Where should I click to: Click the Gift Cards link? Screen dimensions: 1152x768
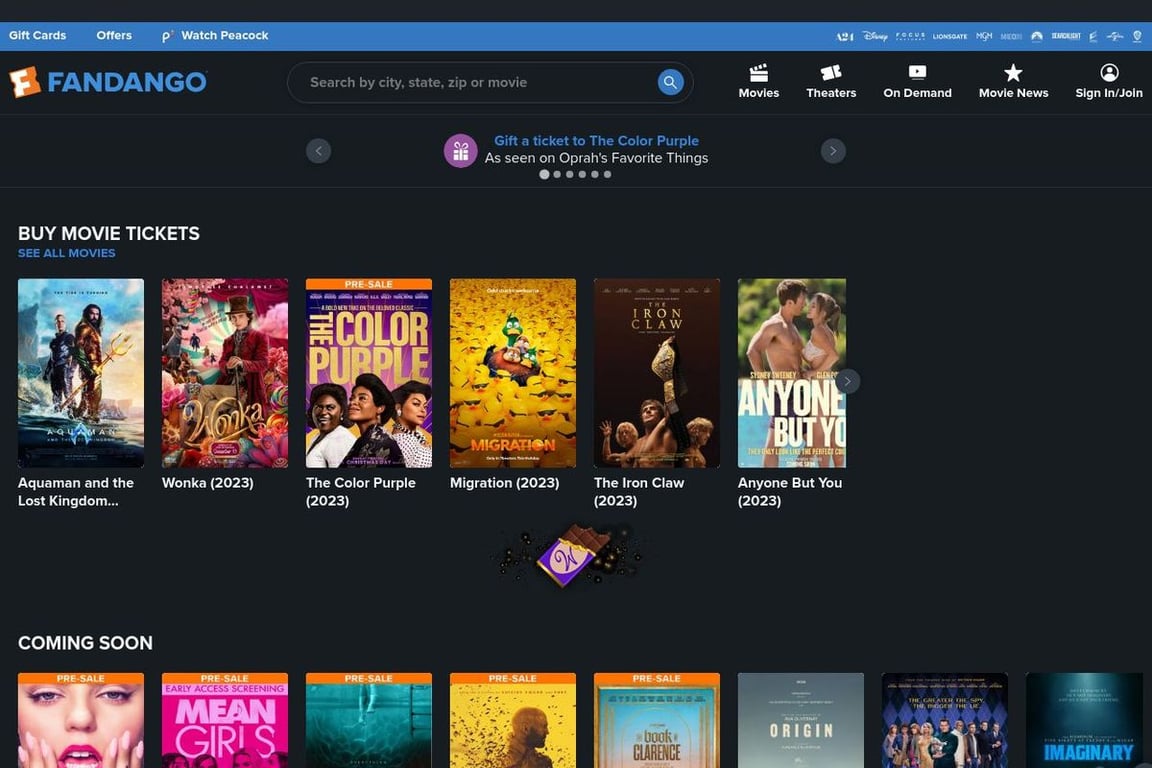coord(37,35)
